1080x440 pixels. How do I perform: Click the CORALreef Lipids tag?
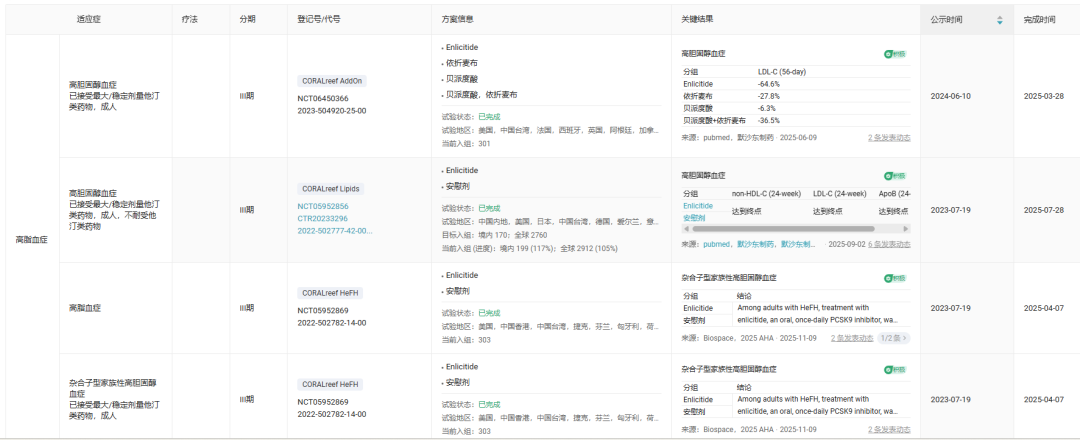click(x=331, y=188)
